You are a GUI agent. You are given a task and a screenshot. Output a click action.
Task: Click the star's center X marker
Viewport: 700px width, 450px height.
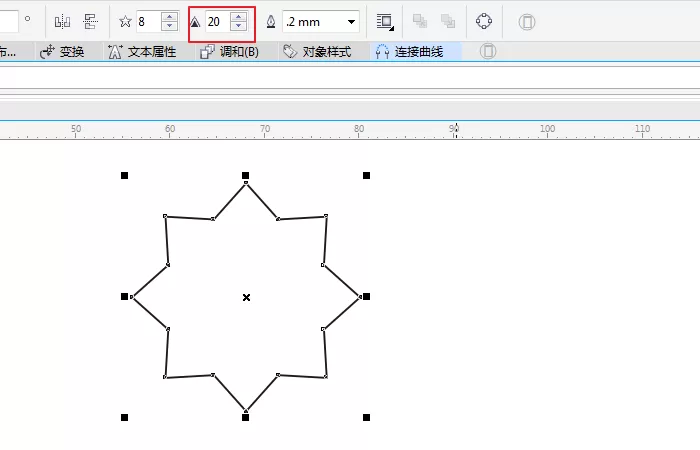click(x=246, y=297)
